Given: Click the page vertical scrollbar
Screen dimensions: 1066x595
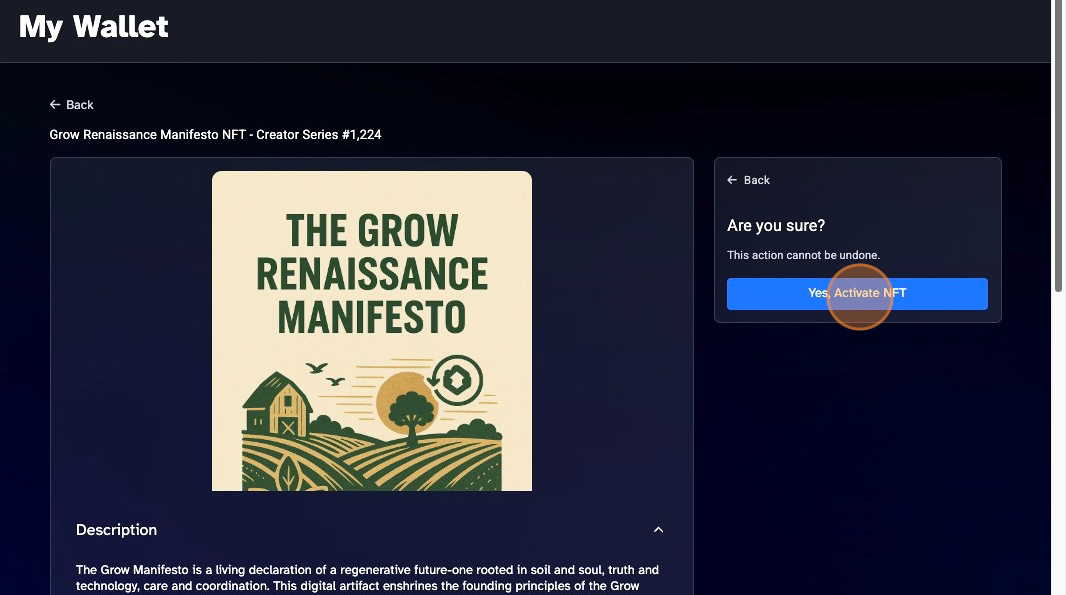Looking at the screenshot, I should click(x=1058, y=146).
